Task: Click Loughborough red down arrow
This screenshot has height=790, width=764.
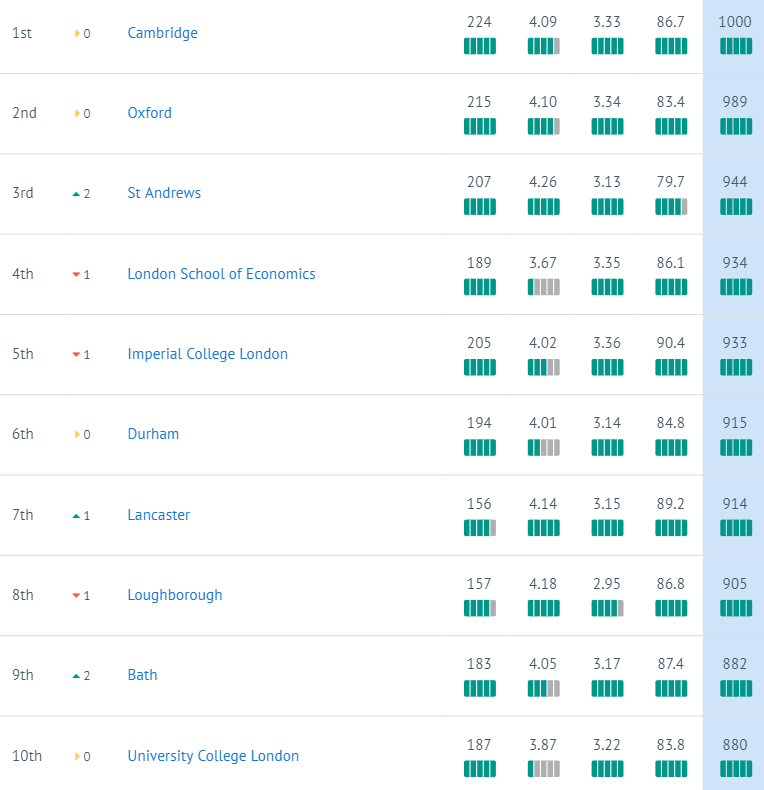Action: [x=76, y=596]
